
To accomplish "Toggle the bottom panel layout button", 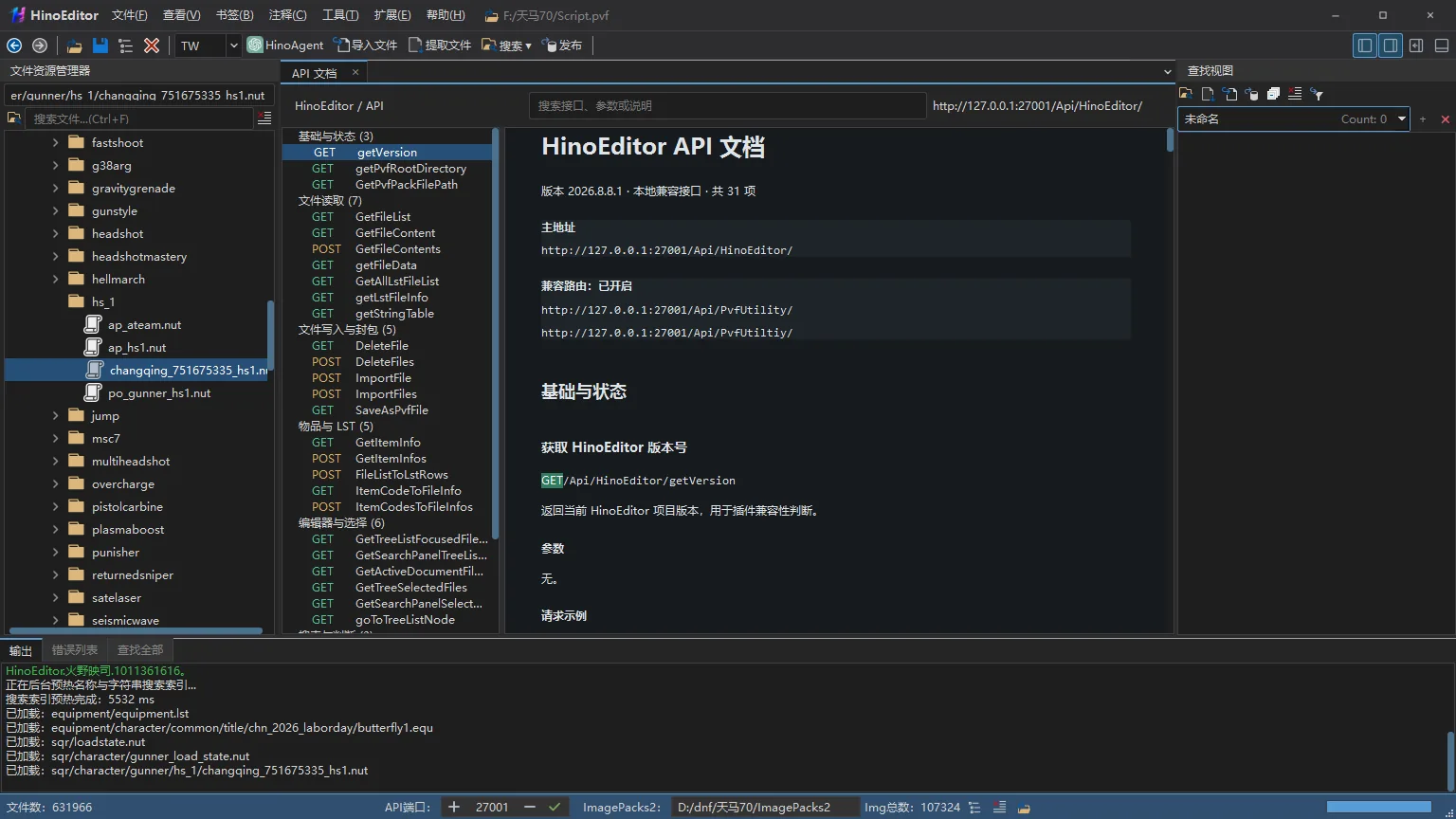I will pyautogui.click(x=1442, y=45).
